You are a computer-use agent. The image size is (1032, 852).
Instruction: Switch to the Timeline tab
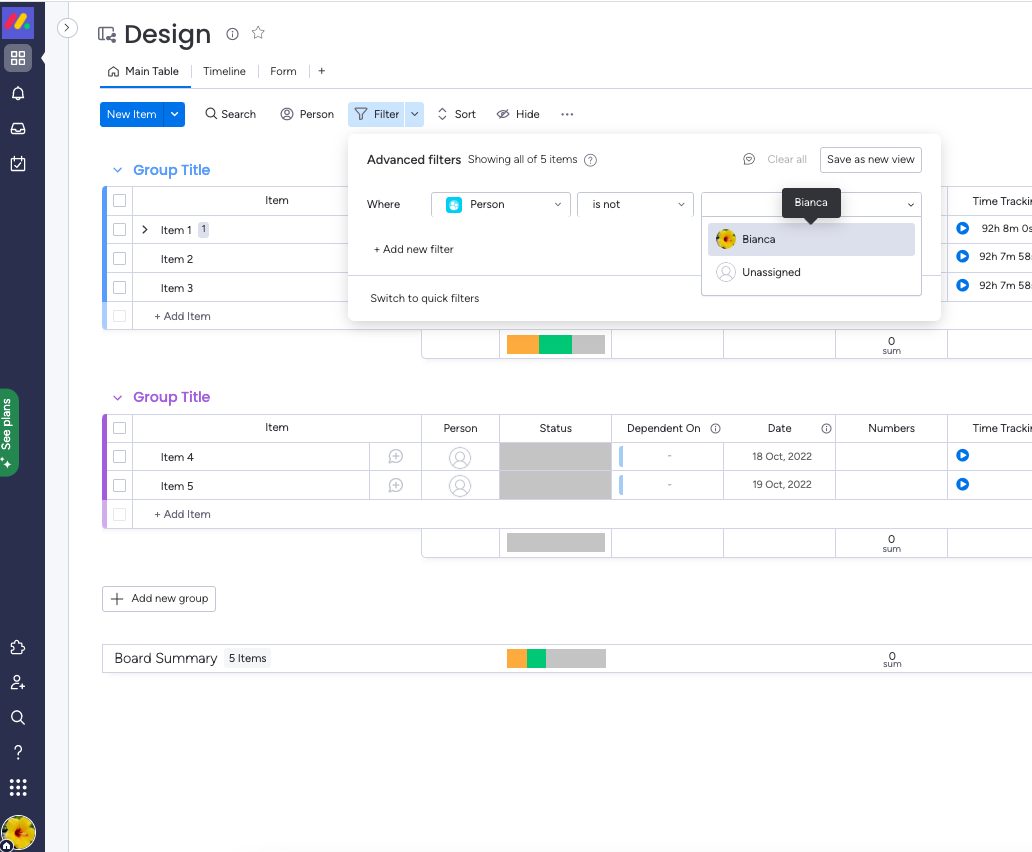click(x=224, y=71)
